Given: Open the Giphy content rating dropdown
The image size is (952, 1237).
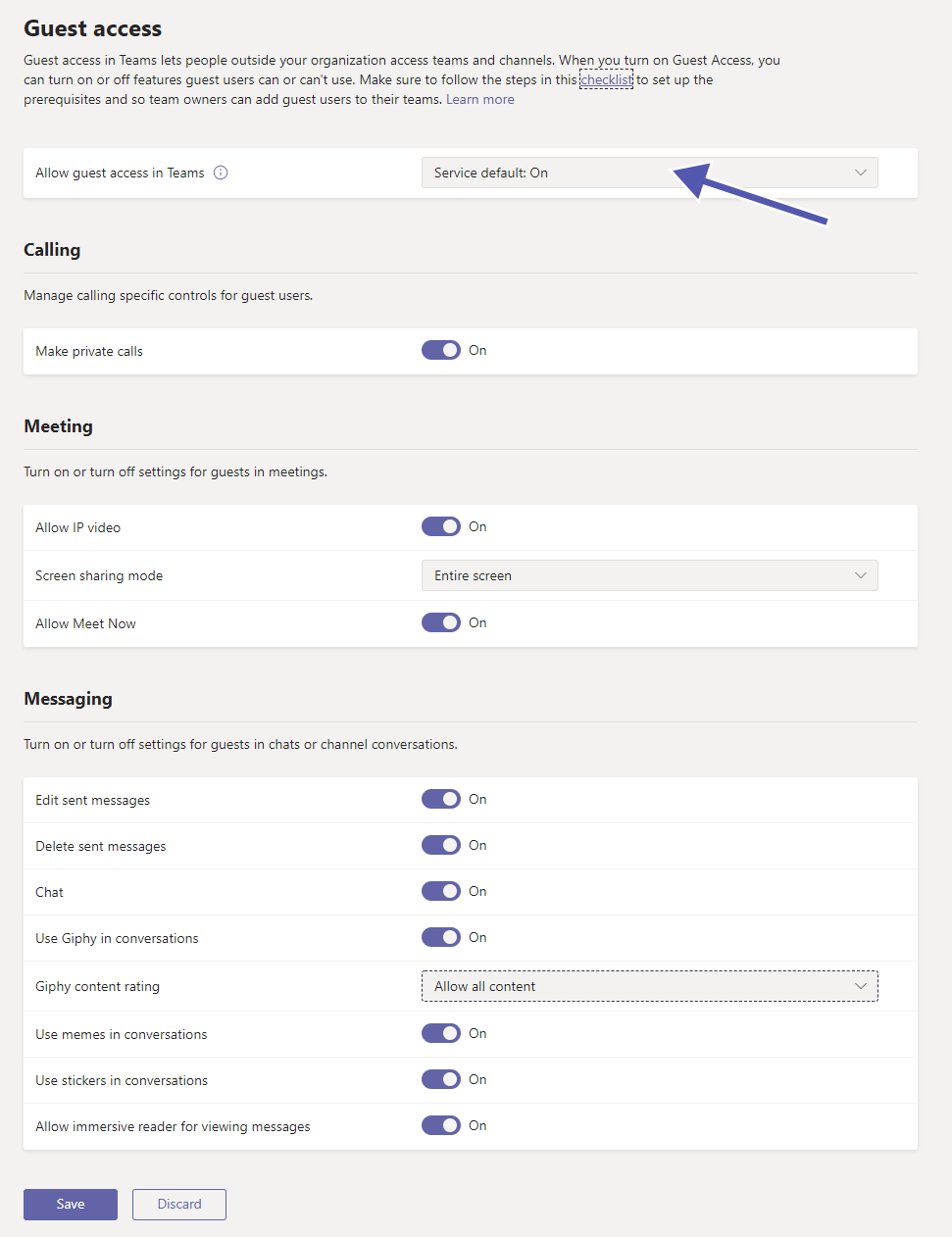Looking at the screenshot, I should pos(649,986).
